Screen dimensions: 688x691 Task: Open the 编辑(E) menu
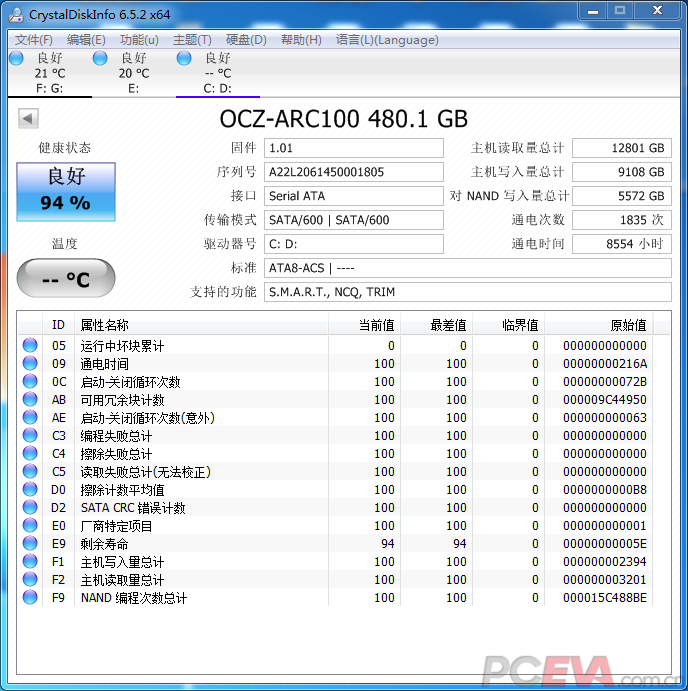tap(86, 40)
